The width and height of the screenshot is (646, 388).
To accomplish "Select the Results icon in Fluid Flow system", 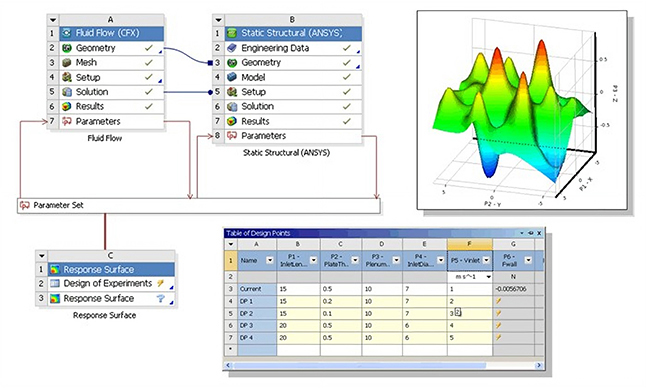I will [x=66, y=106].
